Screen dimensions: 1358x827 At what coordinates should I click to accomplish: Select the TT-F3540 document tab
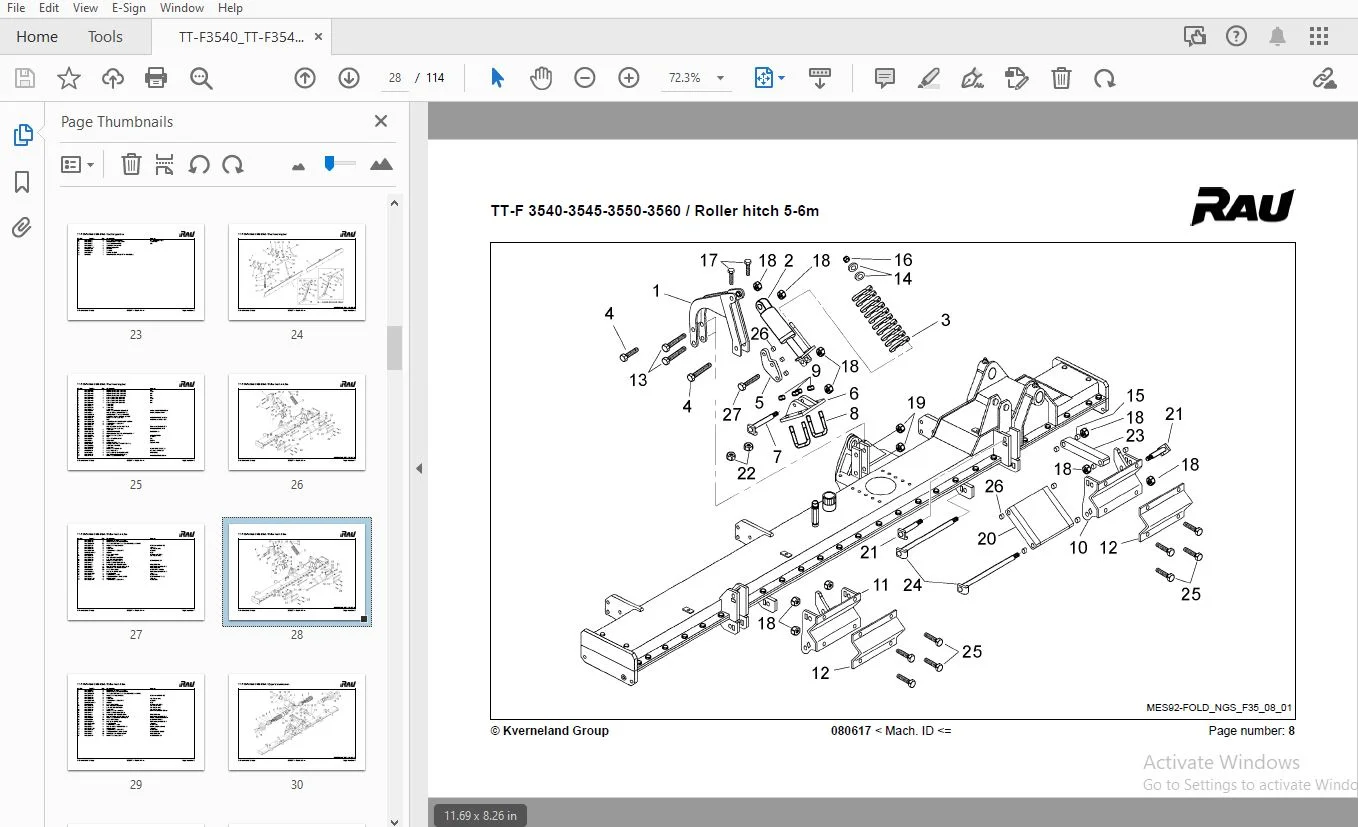point(241,37)
